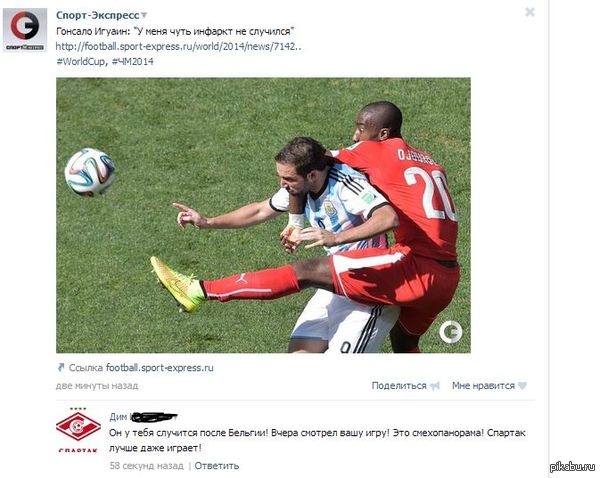The height and width of the screenshot is (478, 600).
Task: Open the 58 секунд назад comment timestamp
Action: point(147,466)
